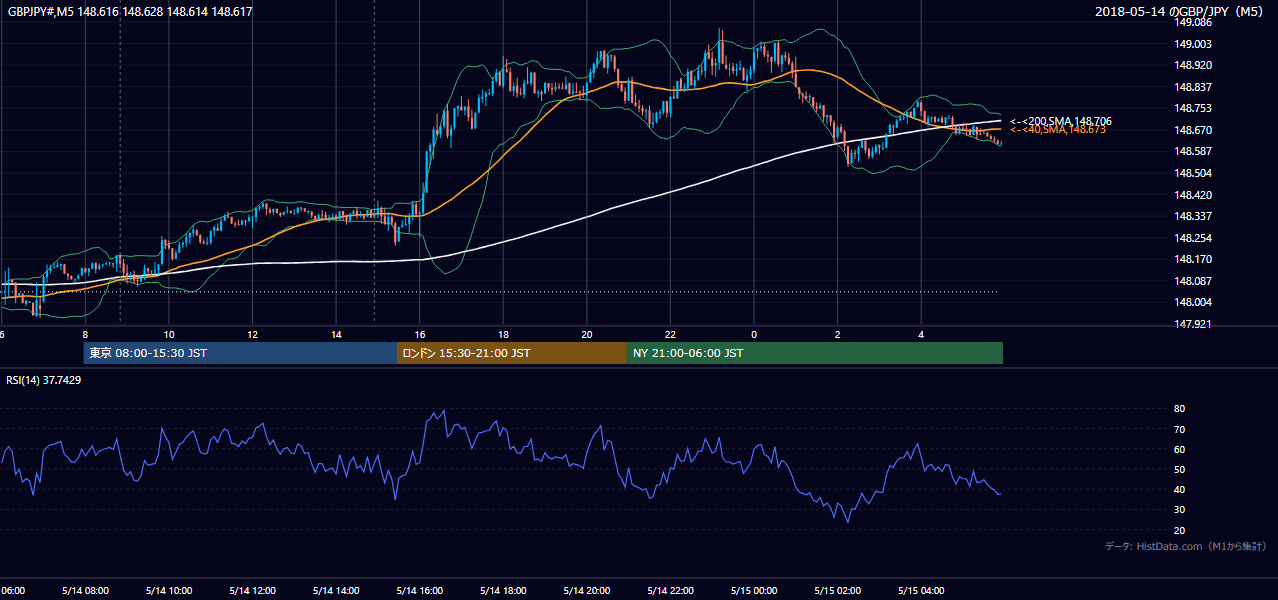Click the hour 22 marker under price chart
Screen dimensions: 1278x600
point(670,334)
